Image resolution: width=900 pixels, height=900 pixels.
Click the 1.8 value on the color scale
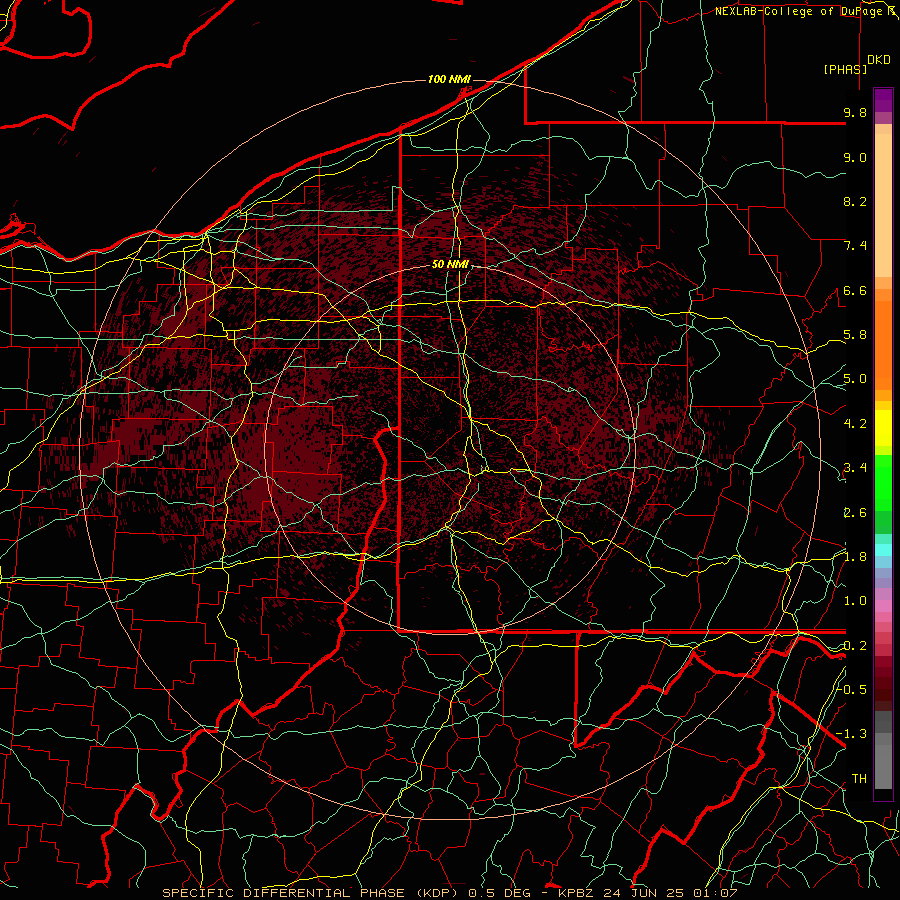[855, 557]
